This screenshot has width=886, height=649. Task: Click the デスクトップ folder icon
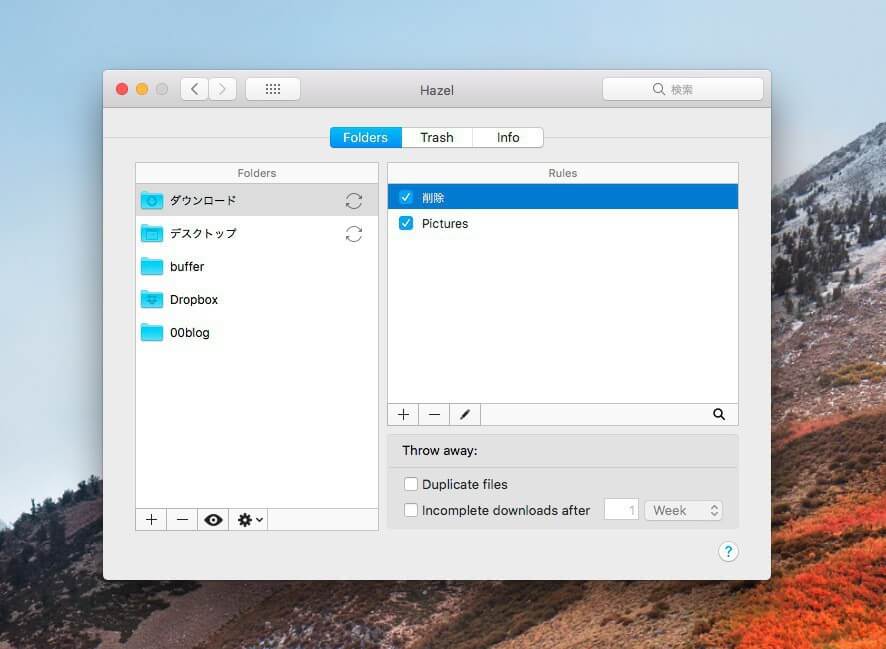pyautogui.click(x=151, y=233)
